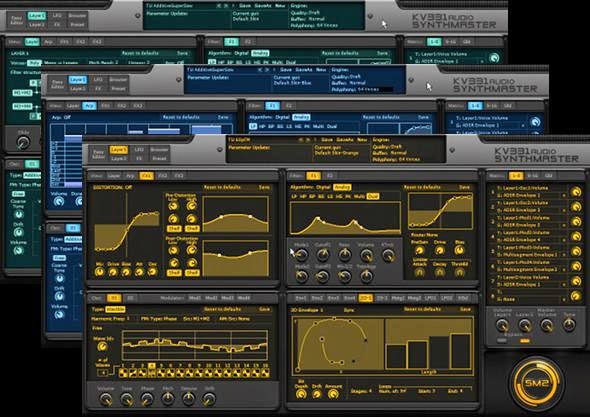Click the Mode1 filter knob
This screenshot has height=417, width=590.
point(301,256)
